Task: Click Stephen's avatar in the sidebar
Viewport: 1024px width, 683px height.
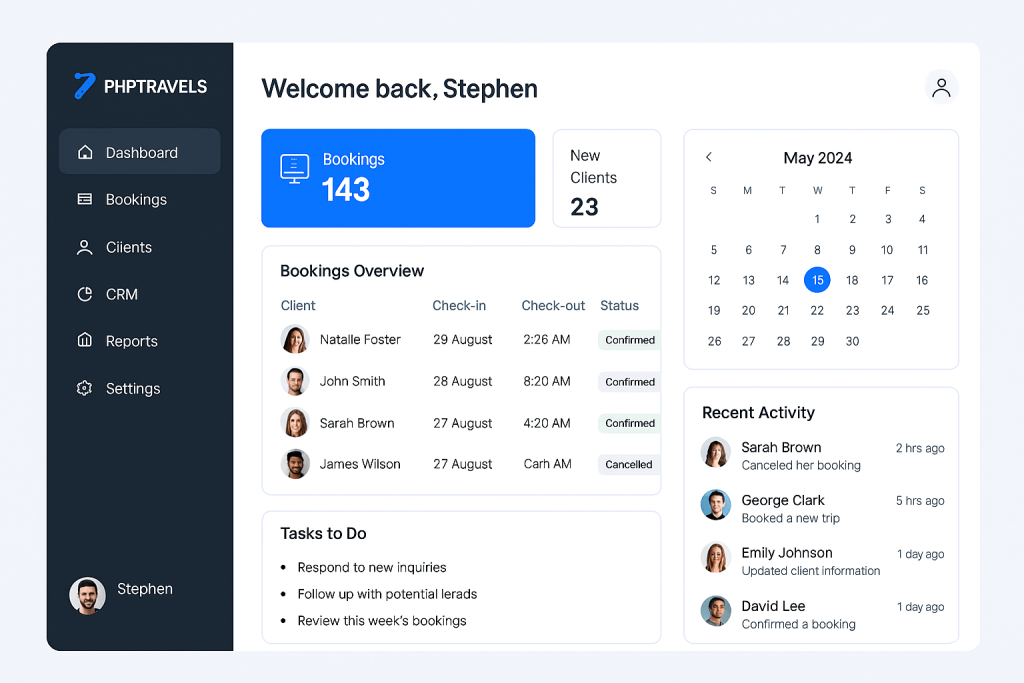Action: coord(88,596)
